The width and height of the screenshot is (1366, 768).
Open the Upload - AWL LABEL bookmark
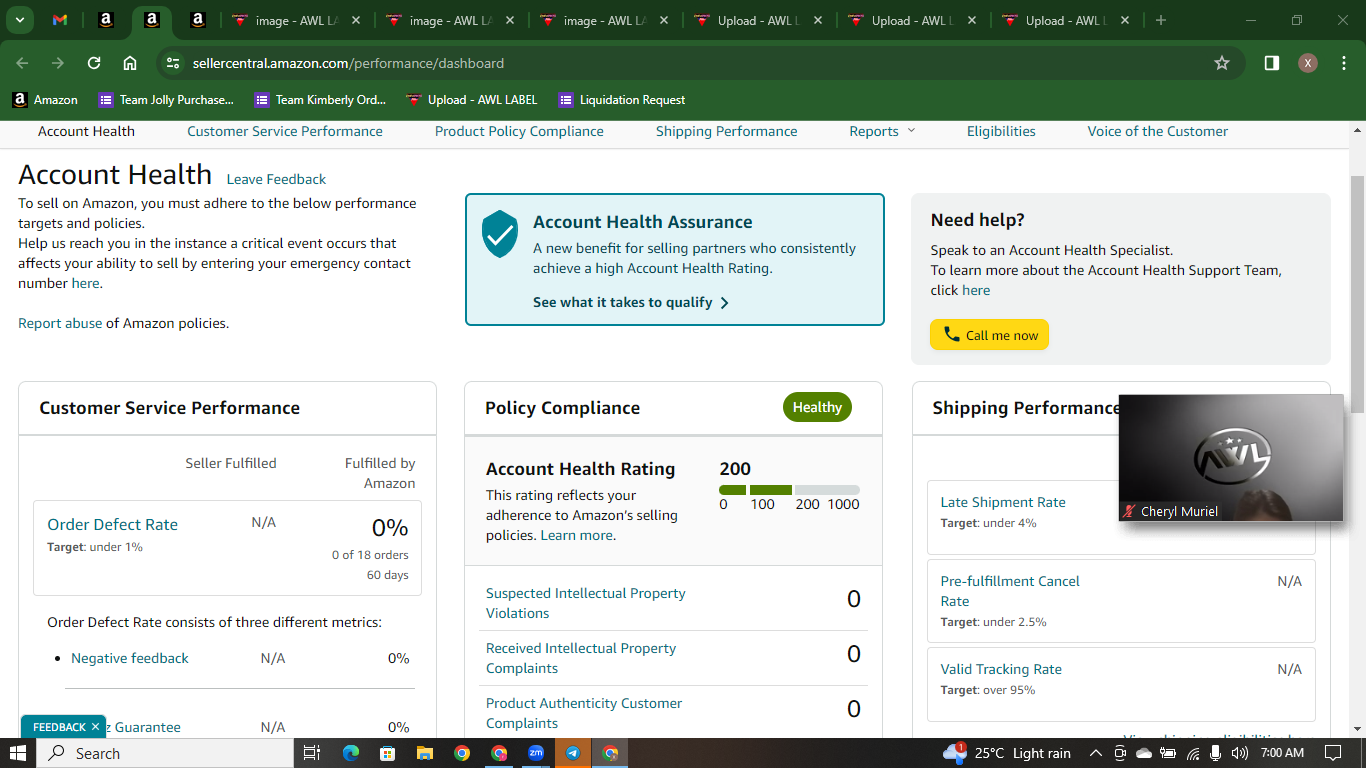click(472, 100)
